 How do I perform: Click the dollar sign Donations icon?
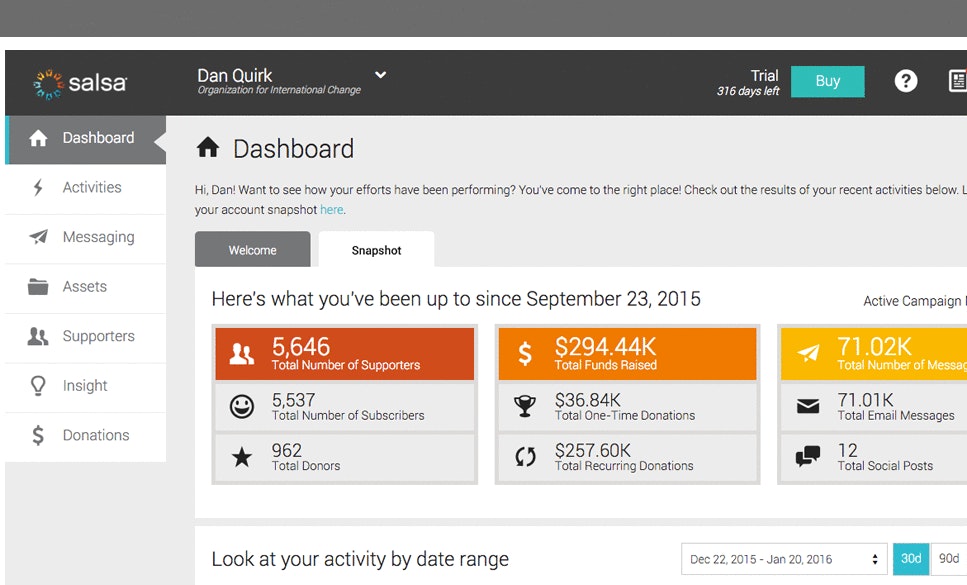[x=38, y=436]
